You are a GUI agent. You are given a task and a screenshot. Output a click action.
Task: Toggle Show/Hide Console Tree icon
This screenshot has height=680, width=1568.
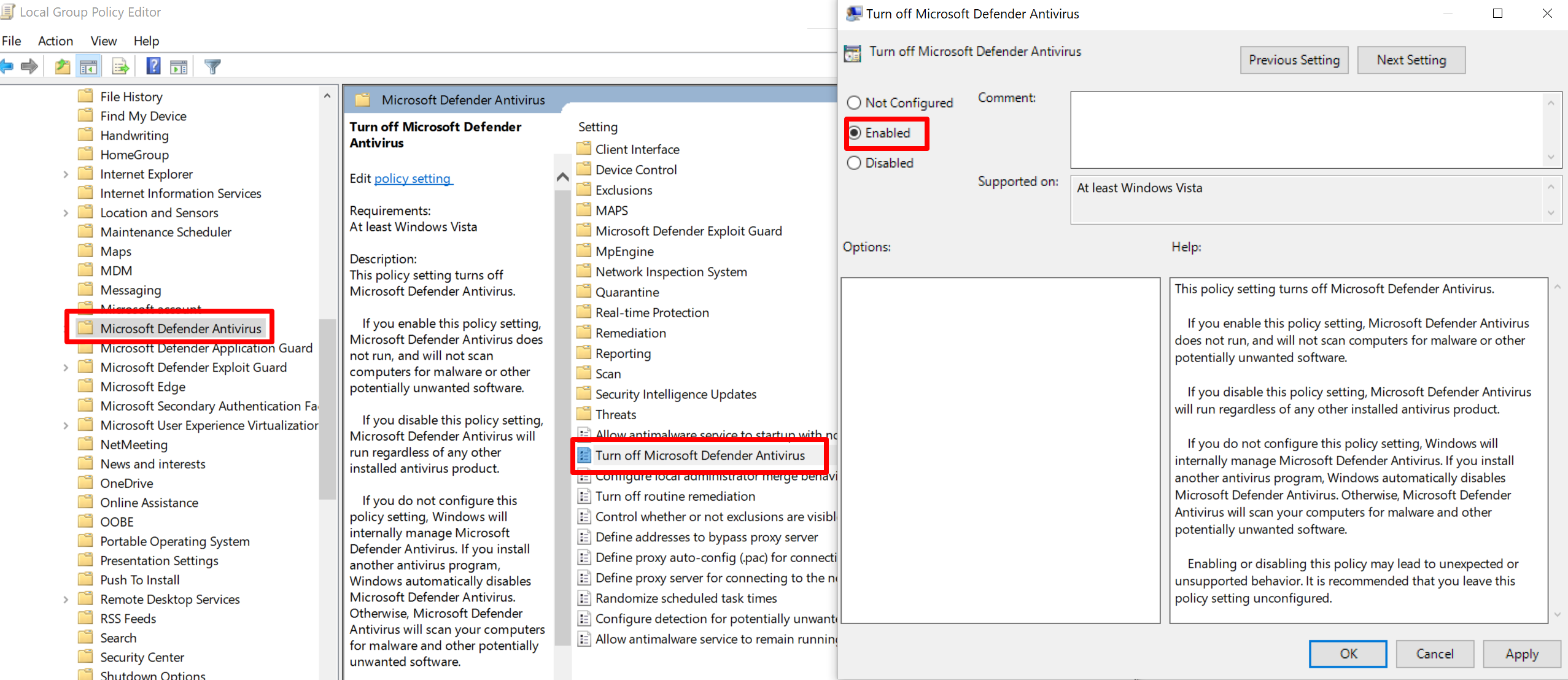(x=88, y=66)
